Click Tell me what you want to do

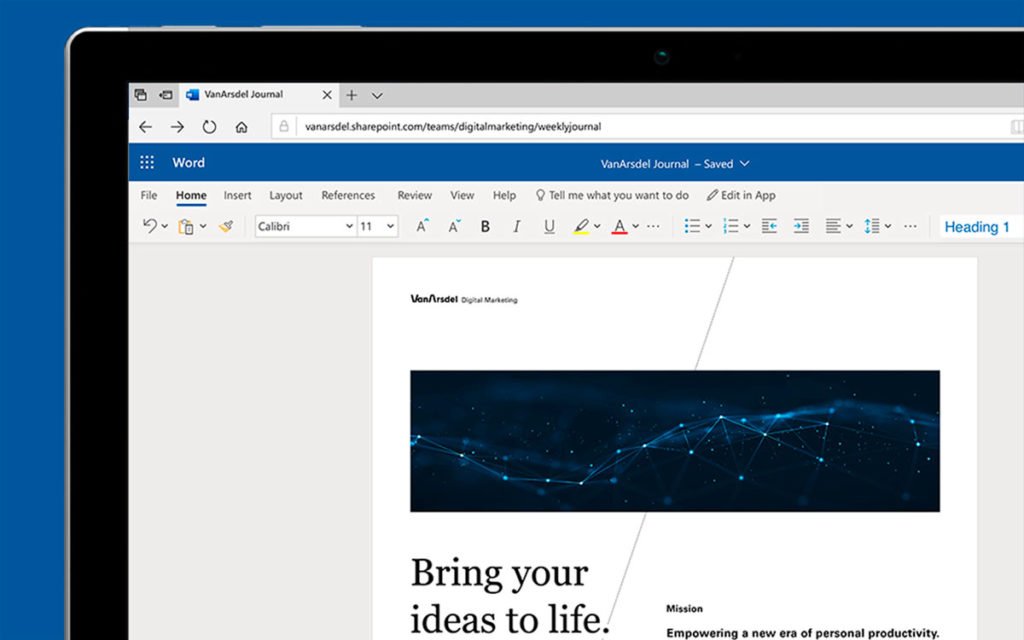tap(612, 195)
